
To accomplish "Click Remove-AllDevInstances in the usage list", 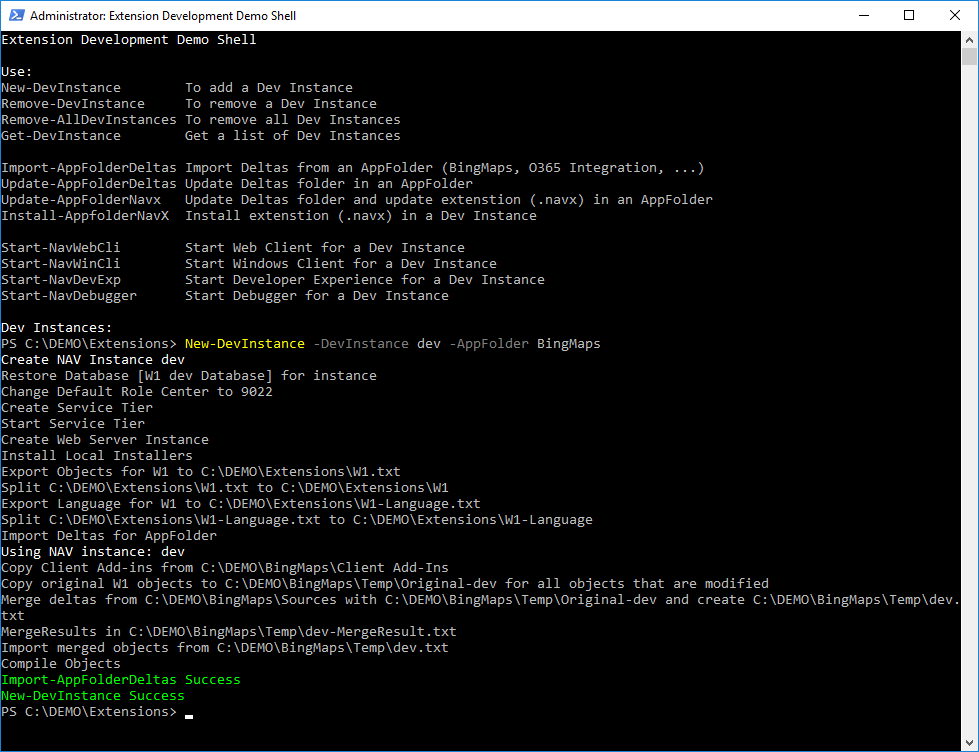I will click(x=89, y=120).
